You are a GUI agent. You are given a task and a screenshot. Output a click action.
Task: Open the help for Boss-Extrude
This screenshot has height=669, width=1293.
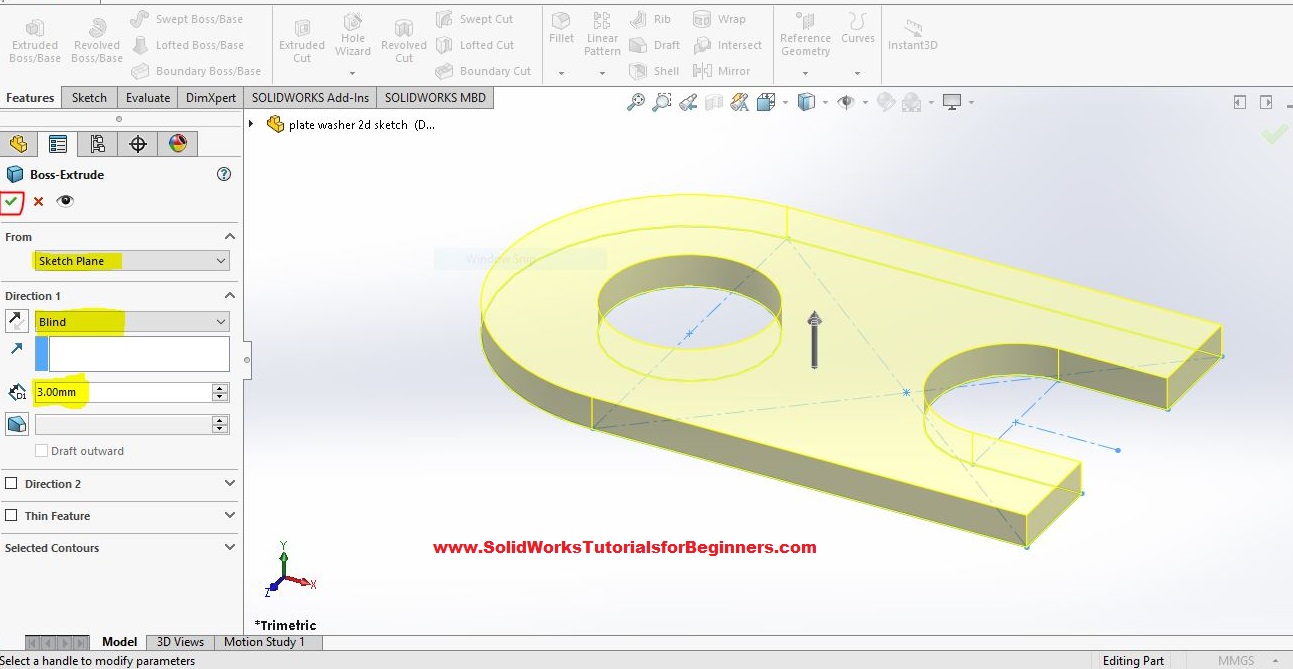coord(224,174)
